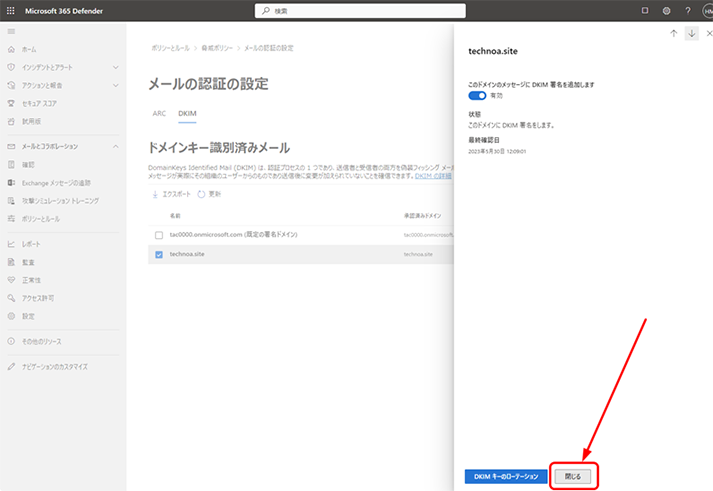Open the 確認 clipboard icon
Image resolution: width=713 pixels, height=491 pixels.
point(11,165)
